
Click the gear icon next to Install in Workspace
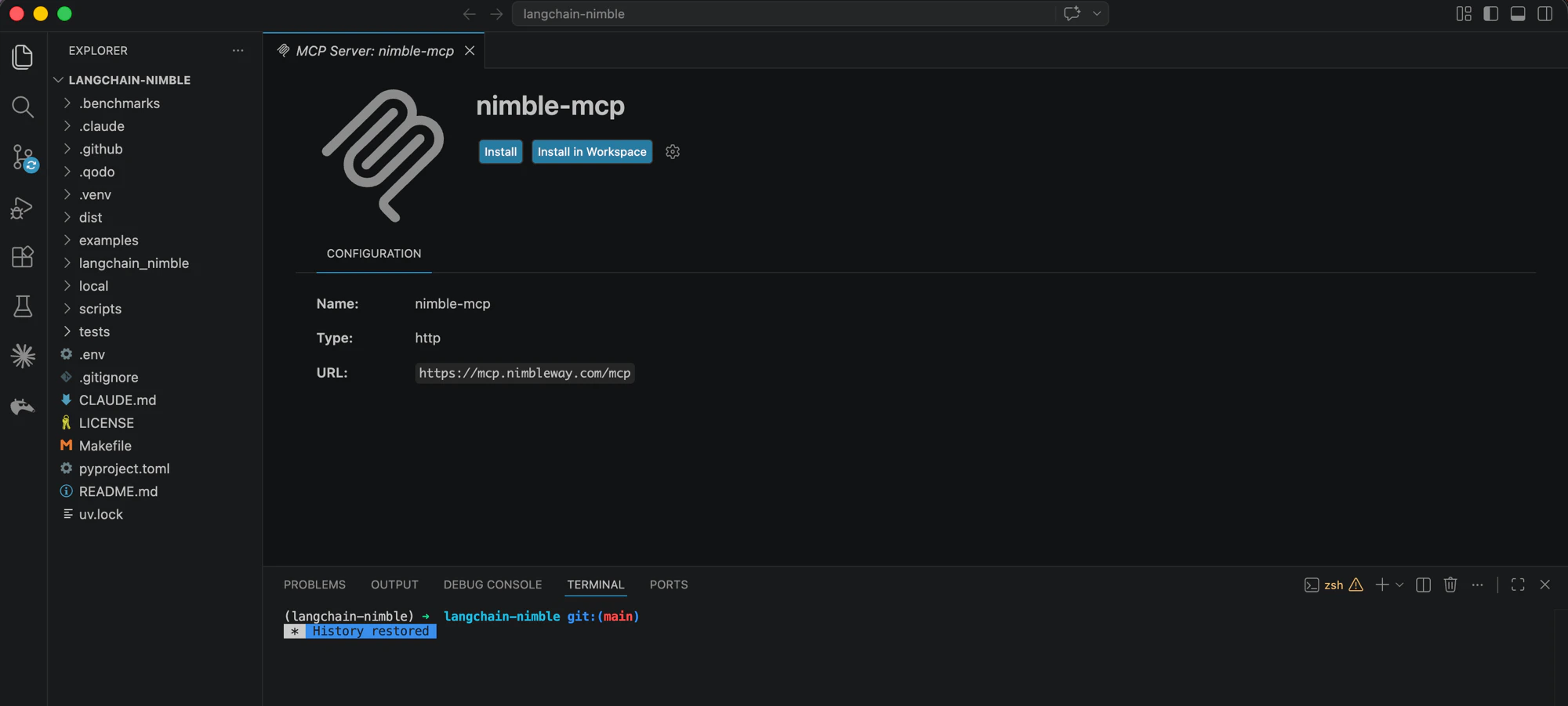point(673,152)
